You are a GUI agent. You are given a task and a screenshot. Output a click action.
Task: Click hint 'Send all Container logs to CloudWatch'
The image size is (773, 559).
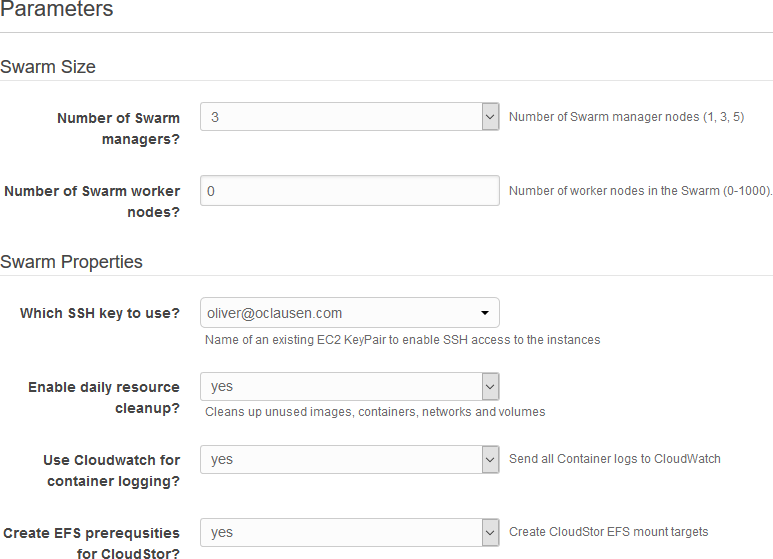(615, 459)
